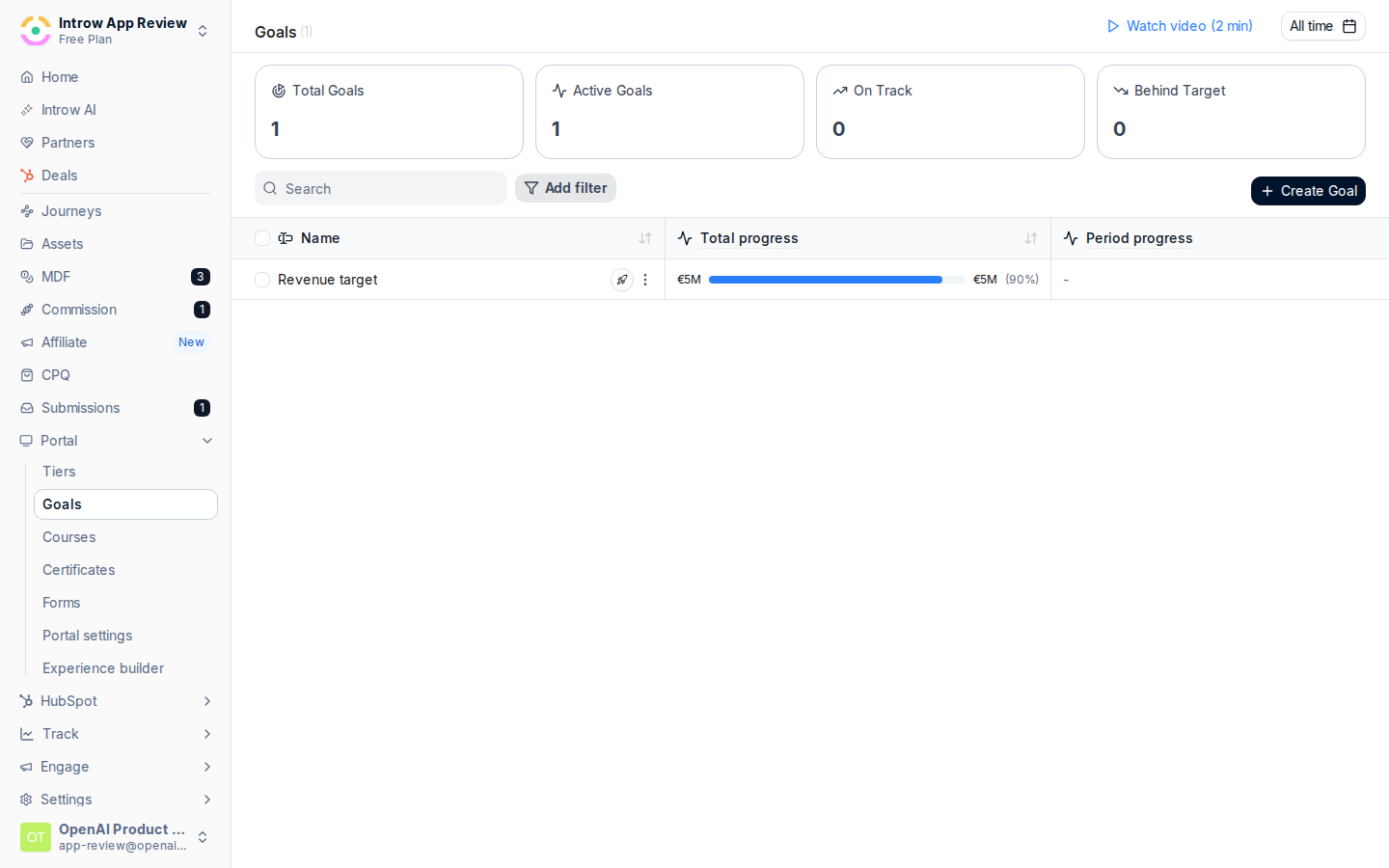Click the Introw logo icon
The height and width of the screenshot is (868, 1389).
pyautogui.click(x=36, y=30)
